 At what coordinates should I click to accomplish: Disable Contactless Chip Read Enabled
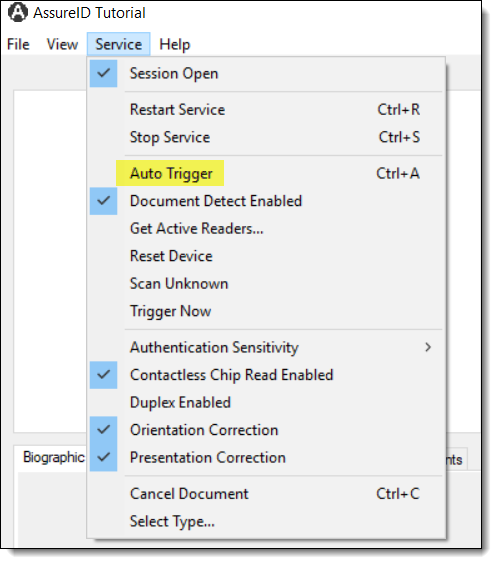104,375
